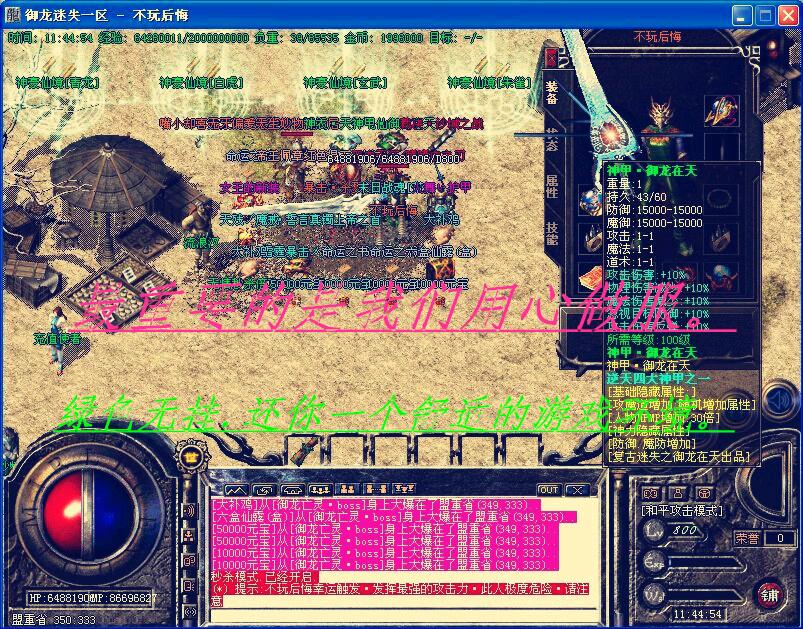The height and width of the screenshot is (629, 803).
Task: Click the X exit button beside OUT
Action: (x=578, y=490)
